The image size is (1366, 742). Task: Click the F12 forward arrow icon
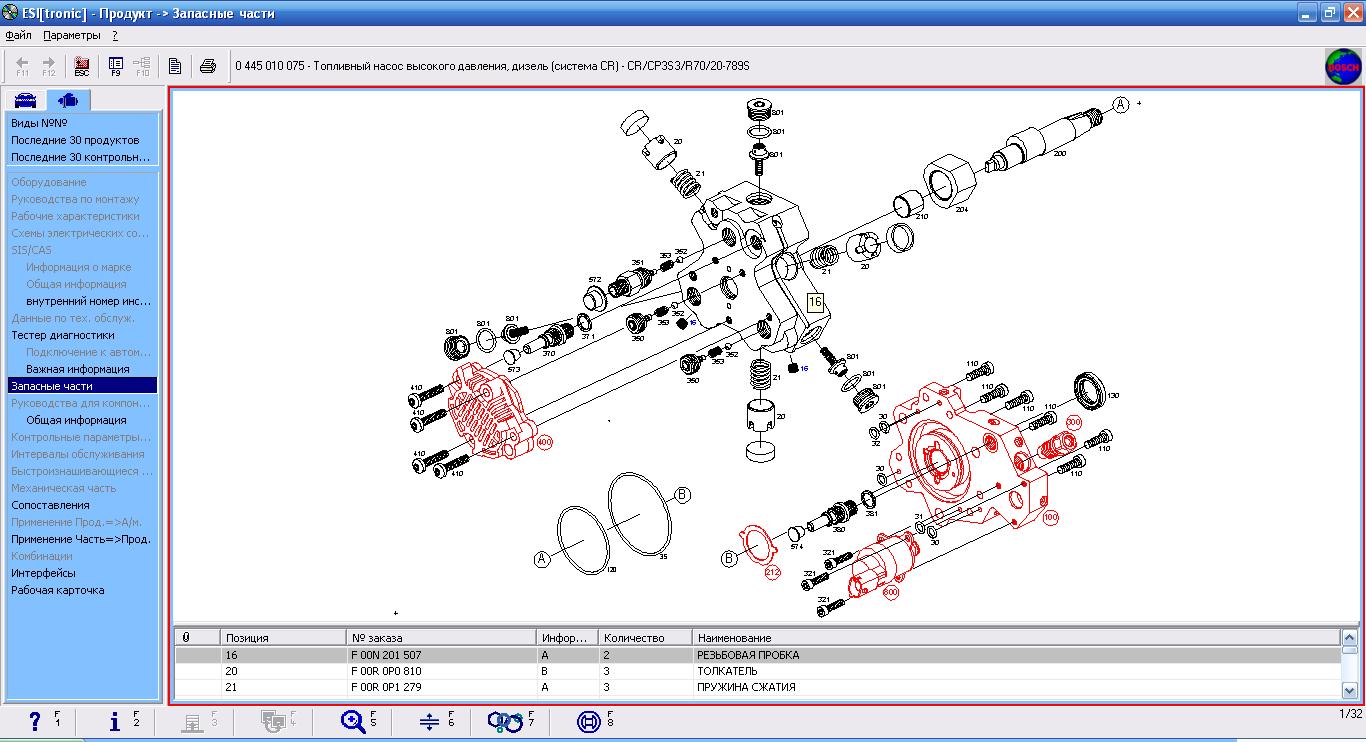pos(48,66)
